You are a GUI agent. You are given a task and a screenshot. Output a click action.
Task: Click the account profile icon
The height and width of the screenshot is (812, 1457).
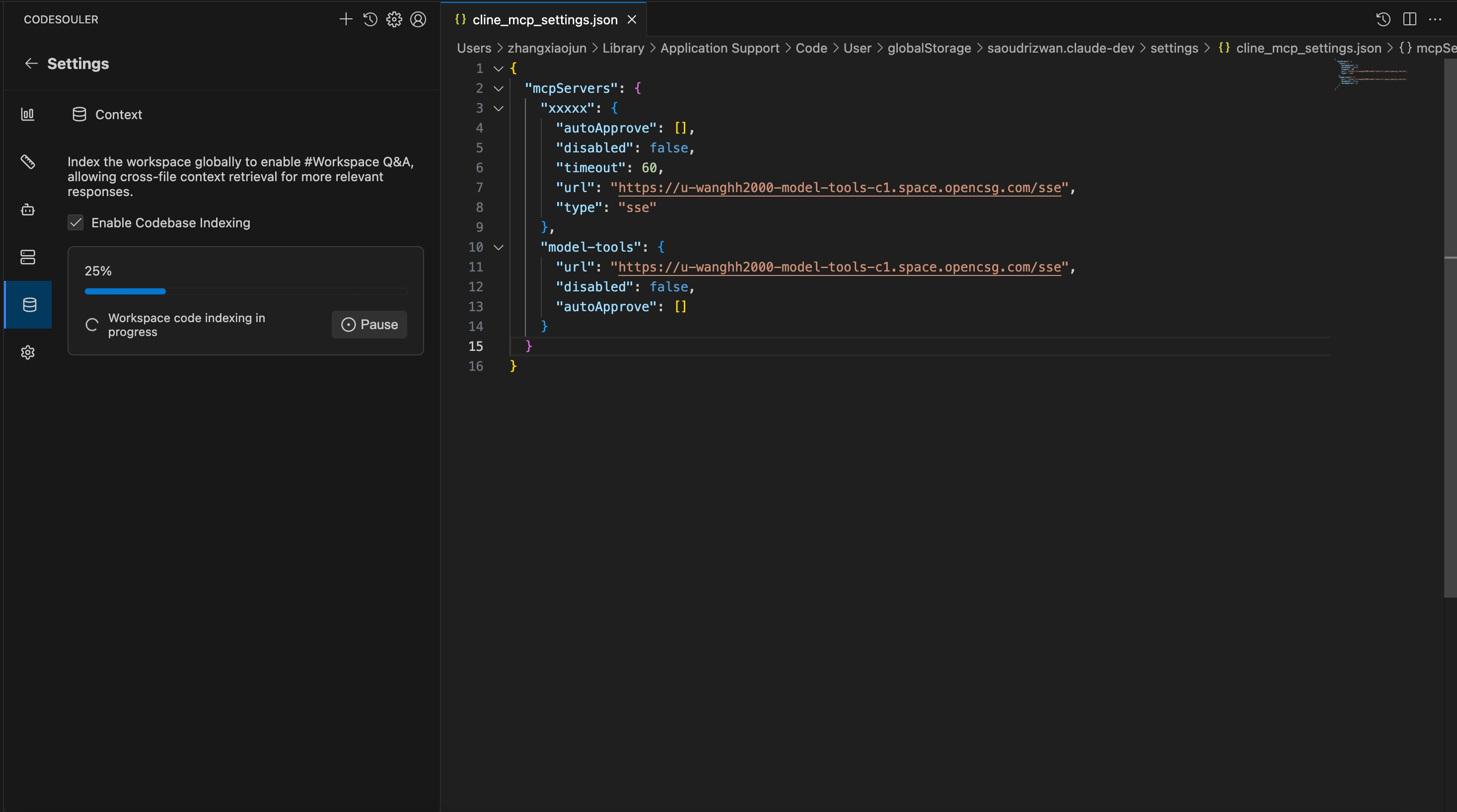[x=418, y=19]
